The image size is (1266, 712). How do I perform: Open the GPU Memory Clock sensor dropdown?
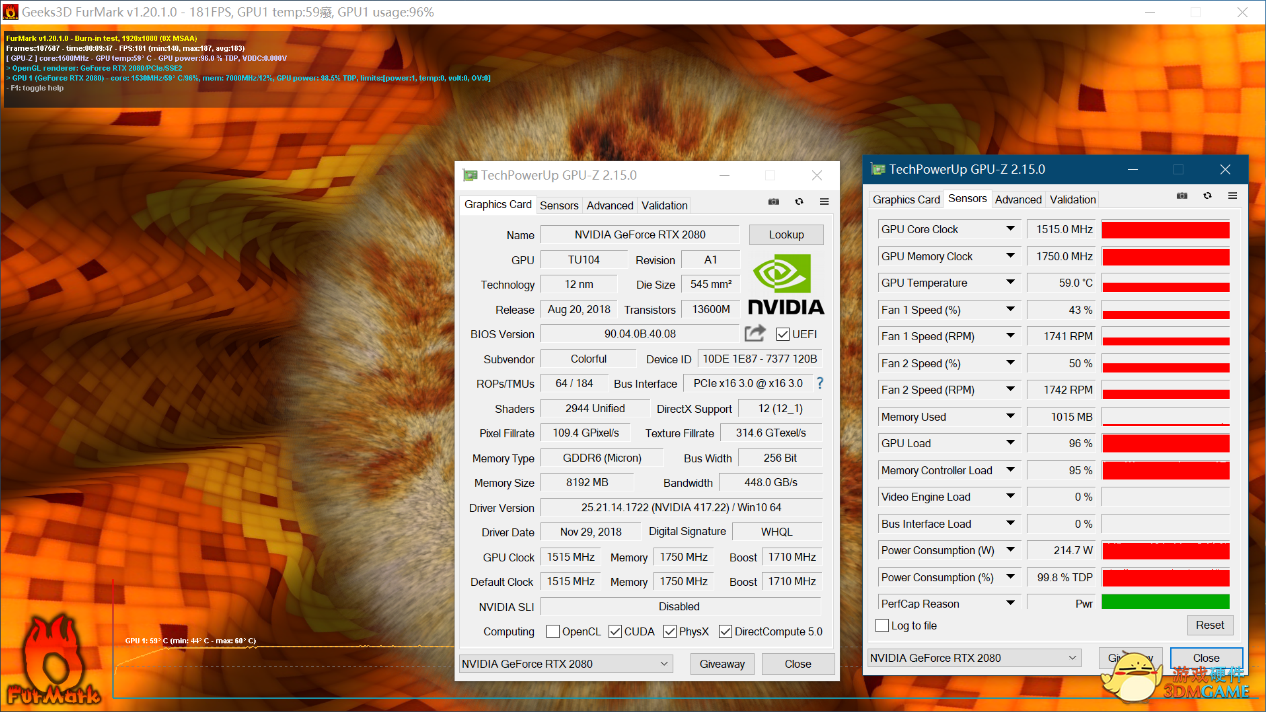(x=1011, y=256)
